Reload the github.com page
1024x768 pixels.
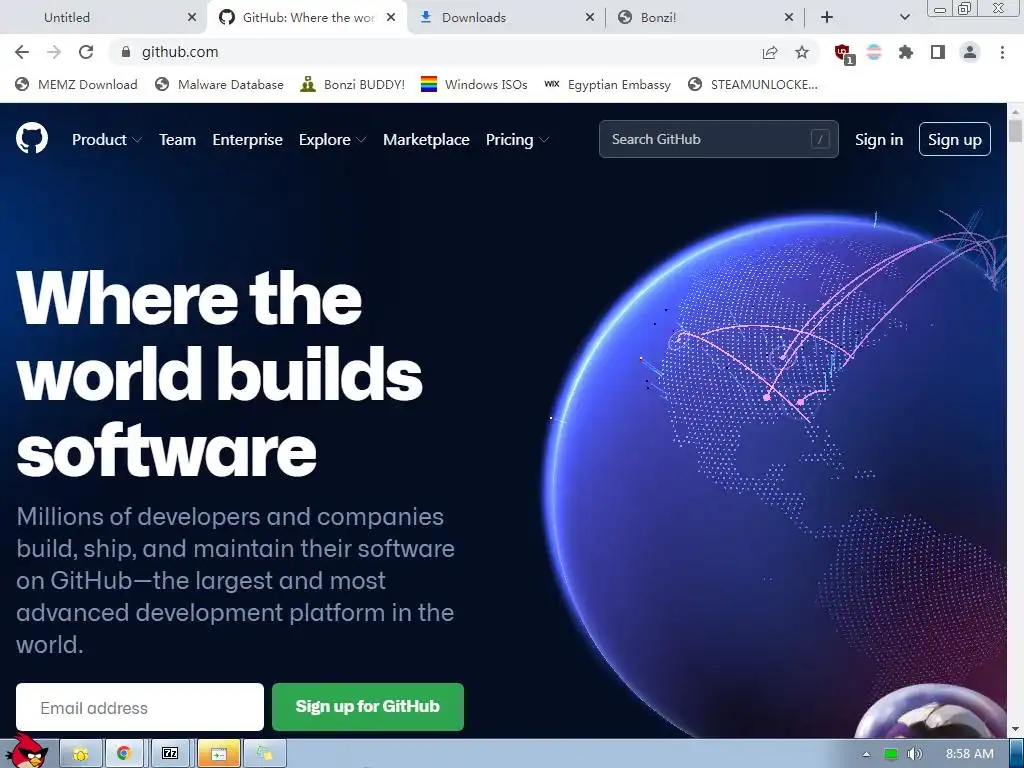coord(86,52)
